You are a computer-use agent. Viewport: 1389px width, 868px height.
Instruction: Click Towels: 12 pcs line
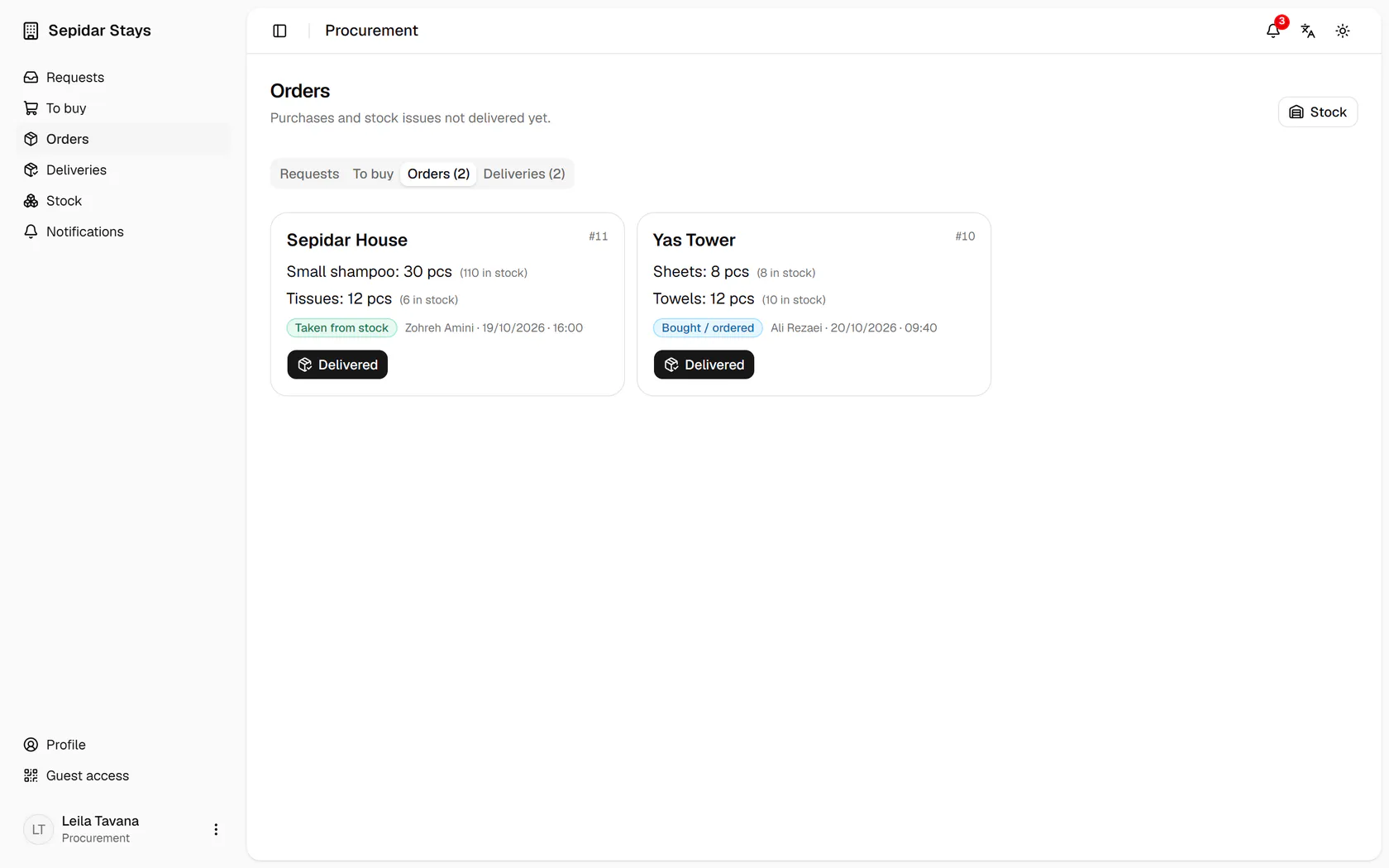[739, 299]
